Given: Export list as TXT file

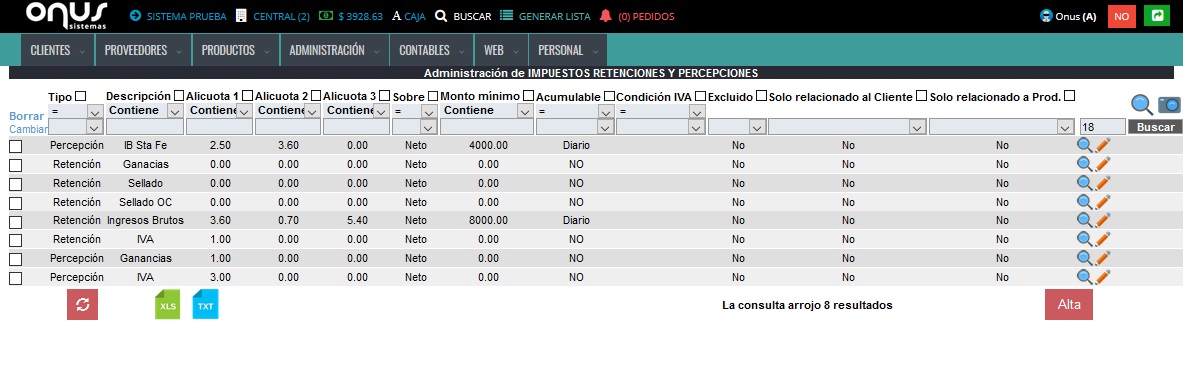Looking at the screenshot, I should [205, 304].
